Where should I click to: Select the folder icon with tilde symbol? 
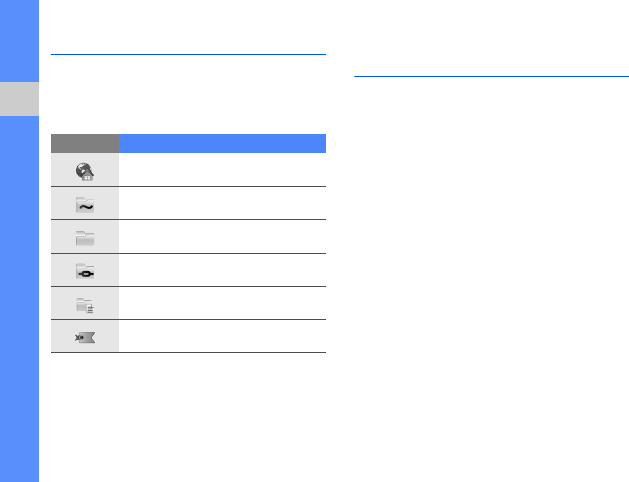click(x=85, y=205)
